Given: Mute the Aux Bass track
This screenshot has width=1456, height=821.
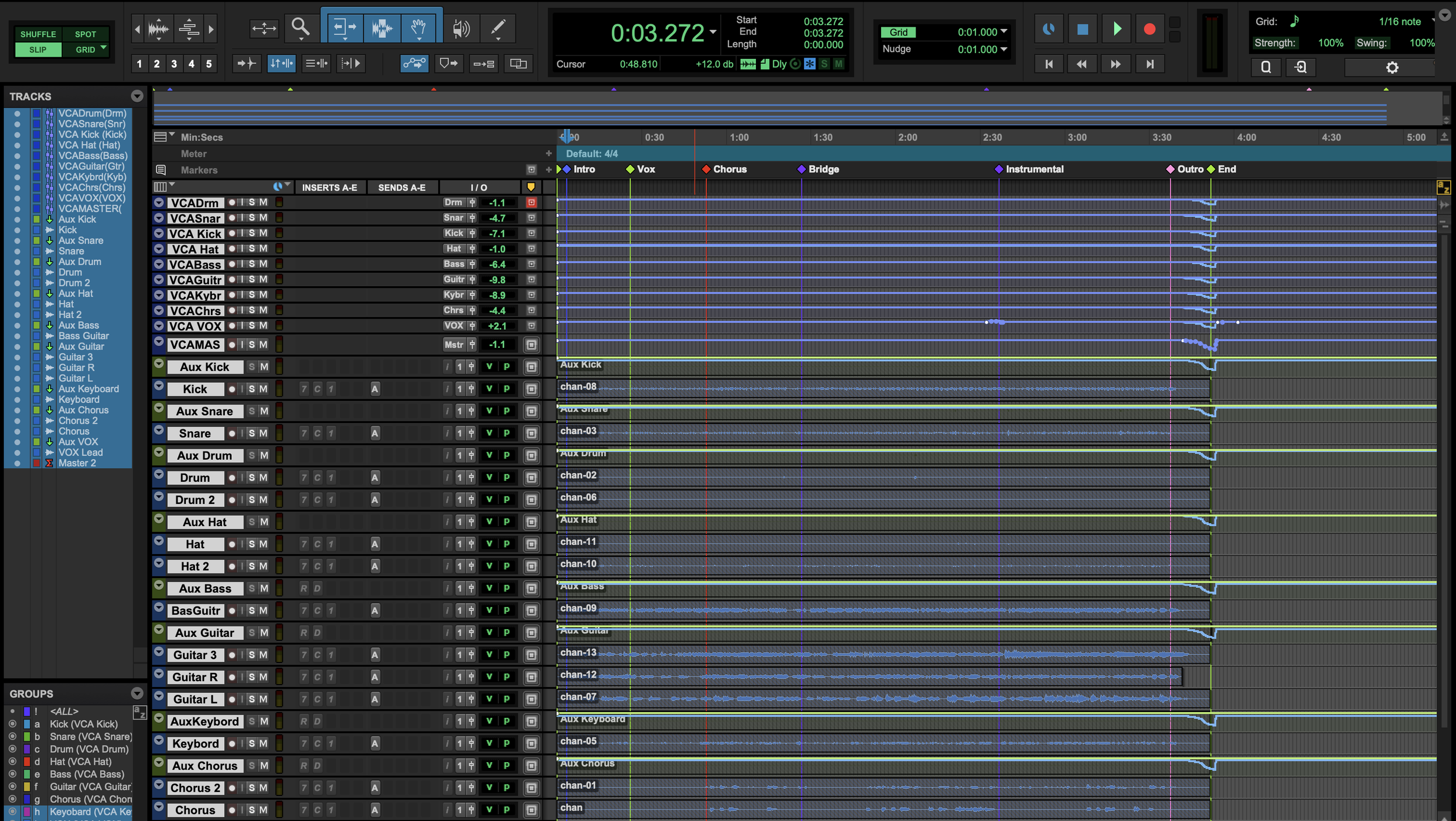Looking at the screenshot, I should 264,588.
